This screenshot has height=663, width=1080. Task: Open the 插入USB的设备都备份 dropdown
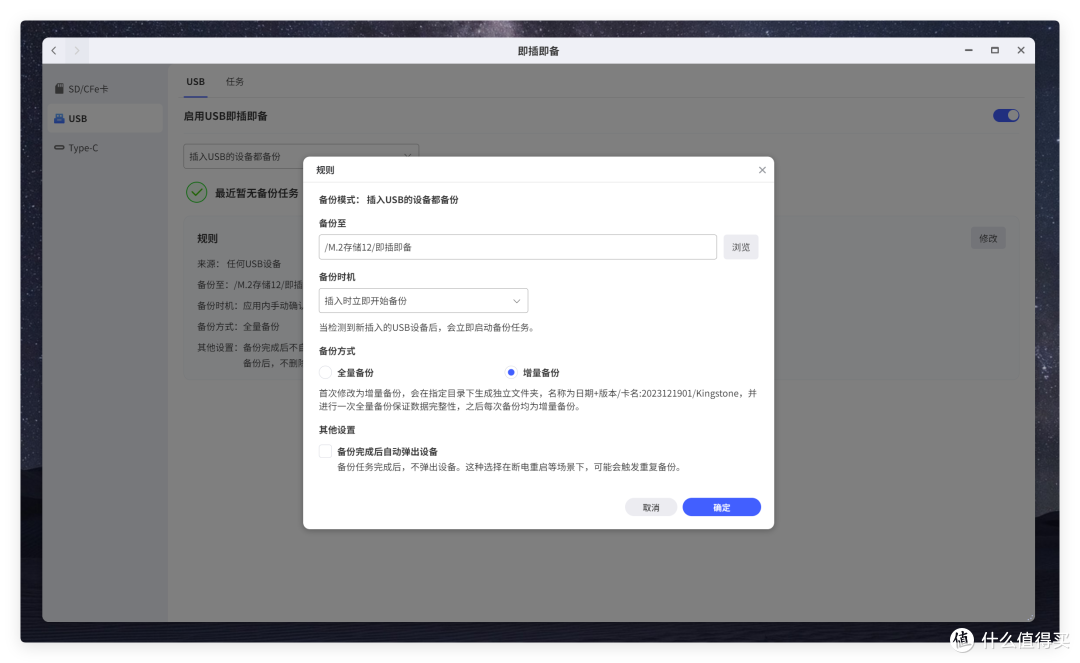pos(301,156)
